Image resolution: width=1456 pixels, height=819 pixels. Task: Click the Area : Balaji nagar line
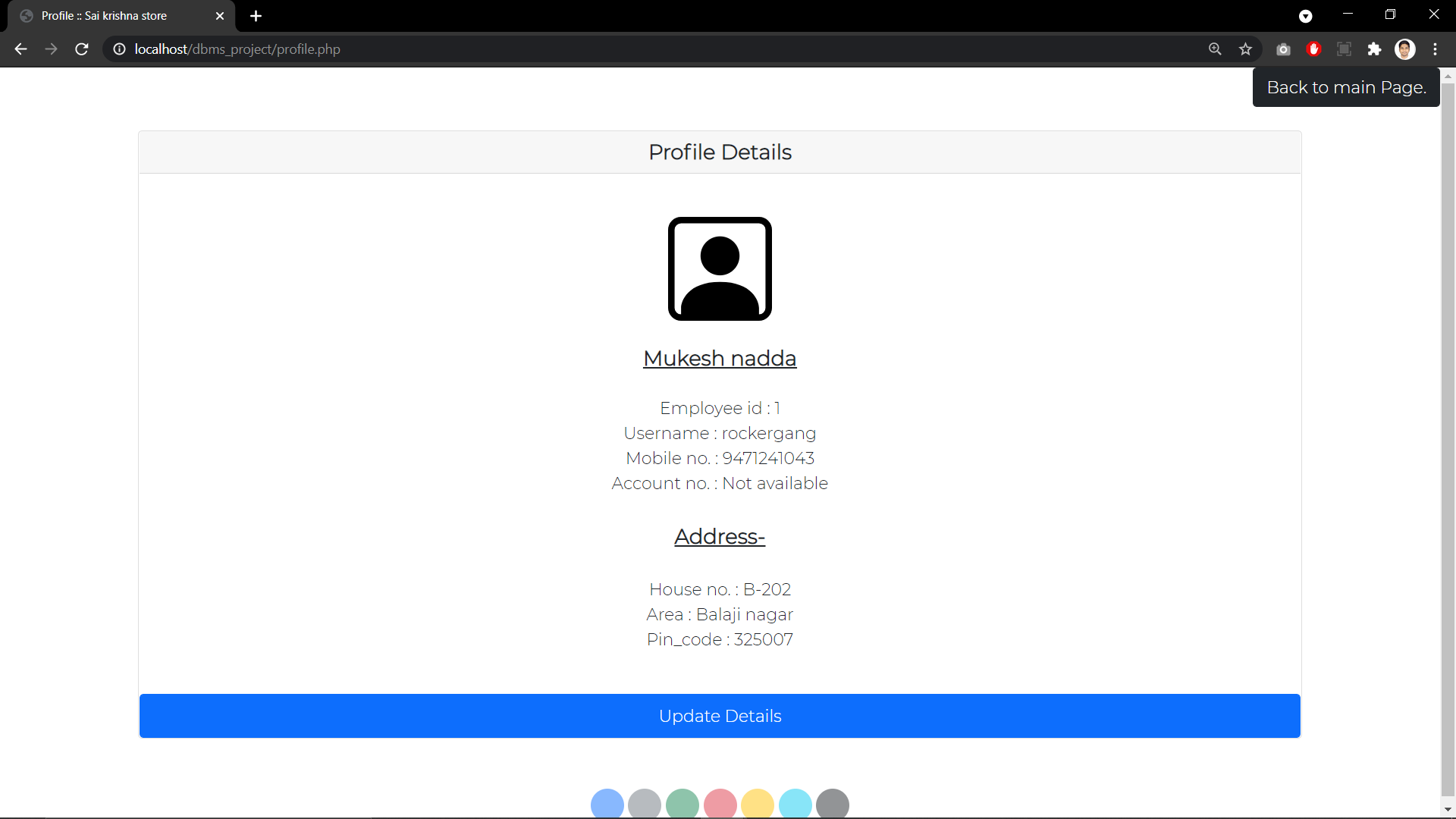(720, 614)
